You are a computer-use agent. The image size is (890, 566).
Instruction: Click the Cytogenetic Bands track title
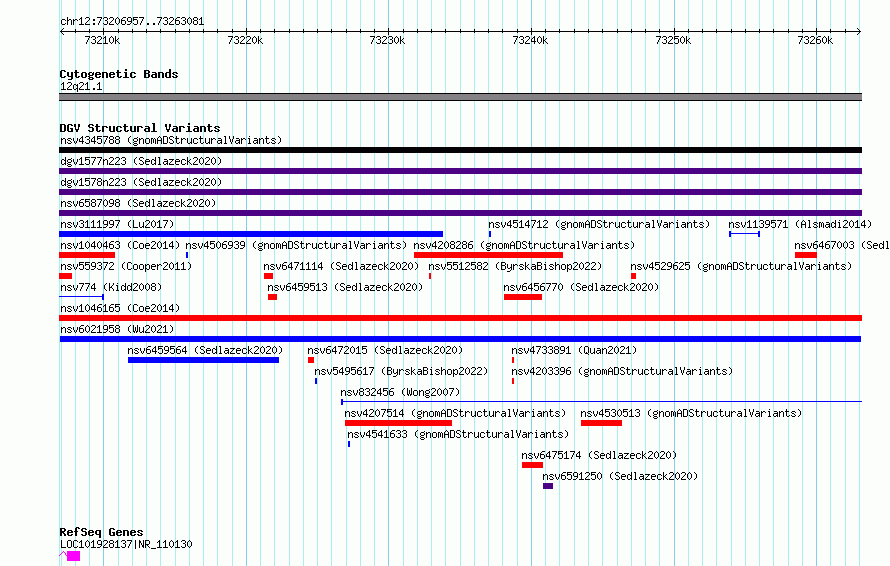coord(119,74)
